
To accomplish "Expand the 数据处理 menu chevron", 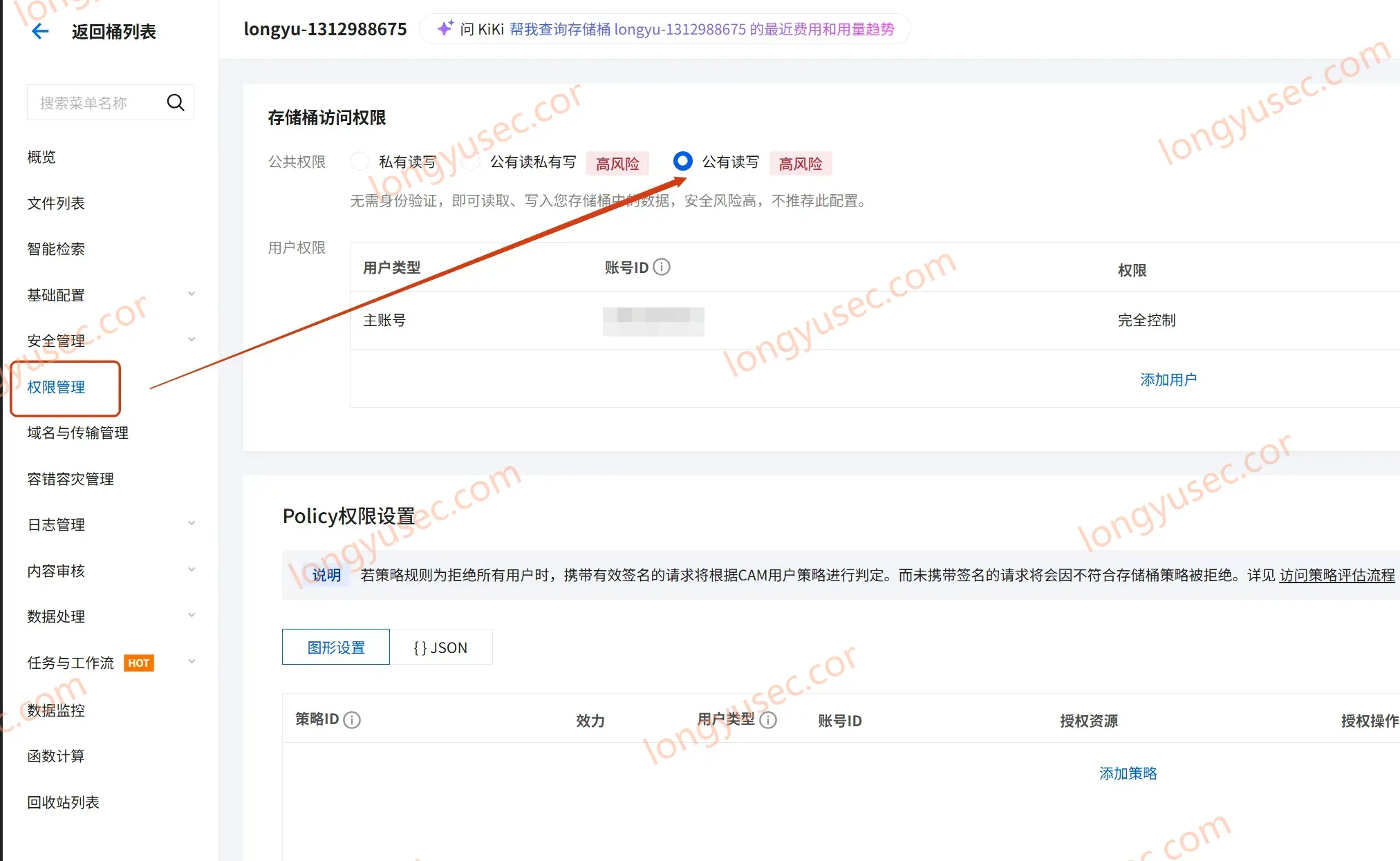I will point(192,615).
